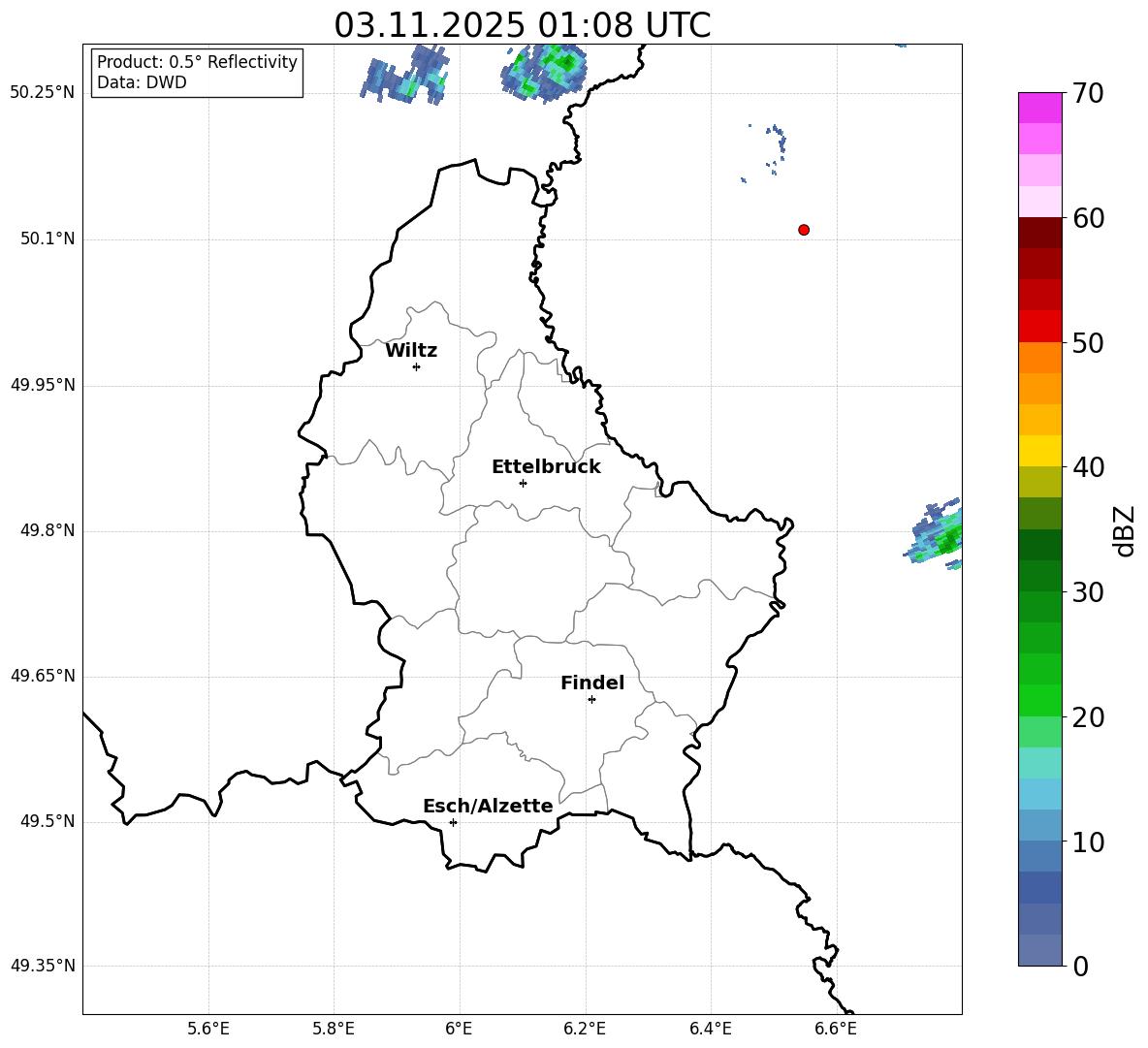Click the 50.25°N latitude label
The image size is (1148, 1048).
(x=43, y=93)
